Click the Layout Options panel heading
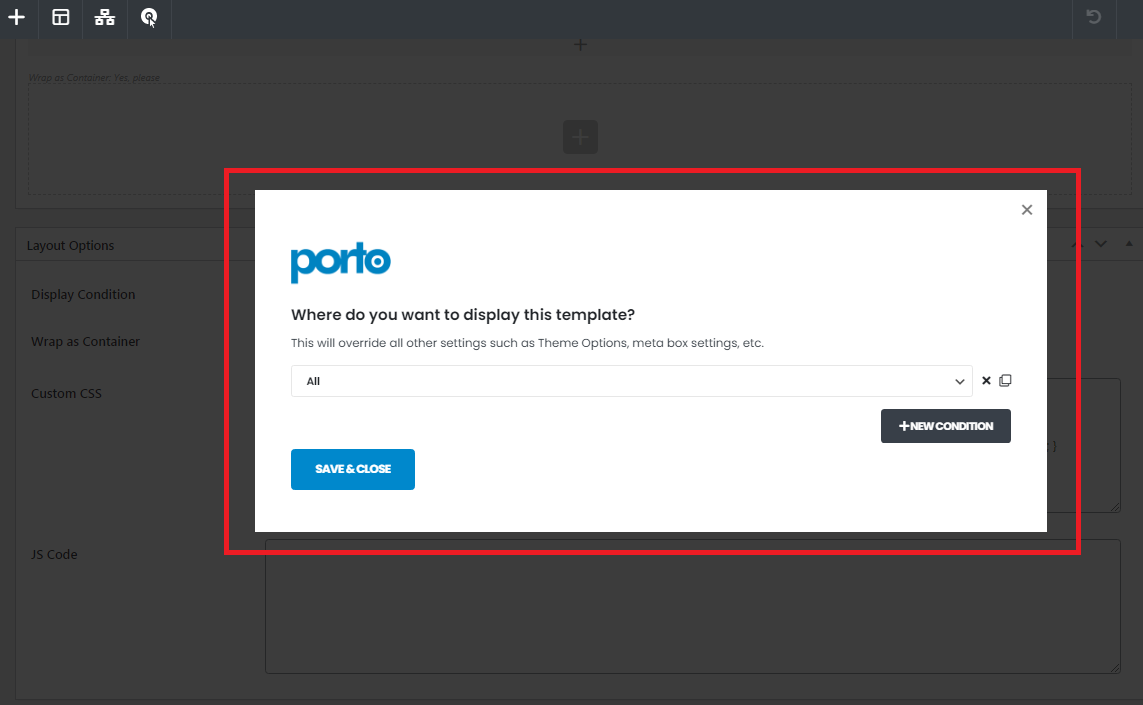This screenshot has height=705, width=1143. [70, 246]
